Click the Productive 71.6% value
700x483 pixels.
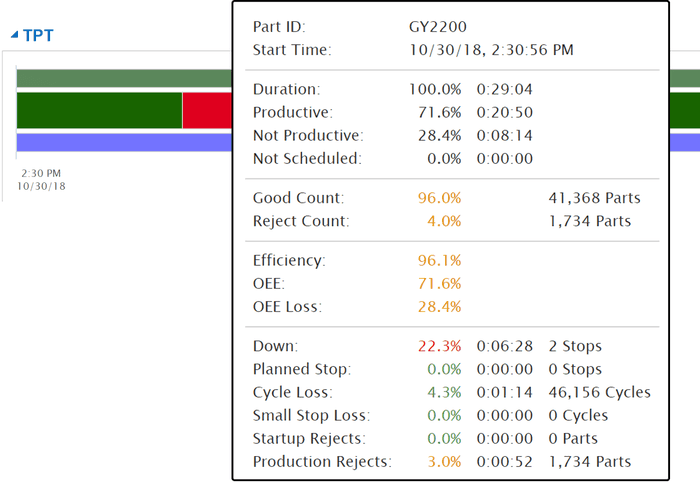point(439,112)
